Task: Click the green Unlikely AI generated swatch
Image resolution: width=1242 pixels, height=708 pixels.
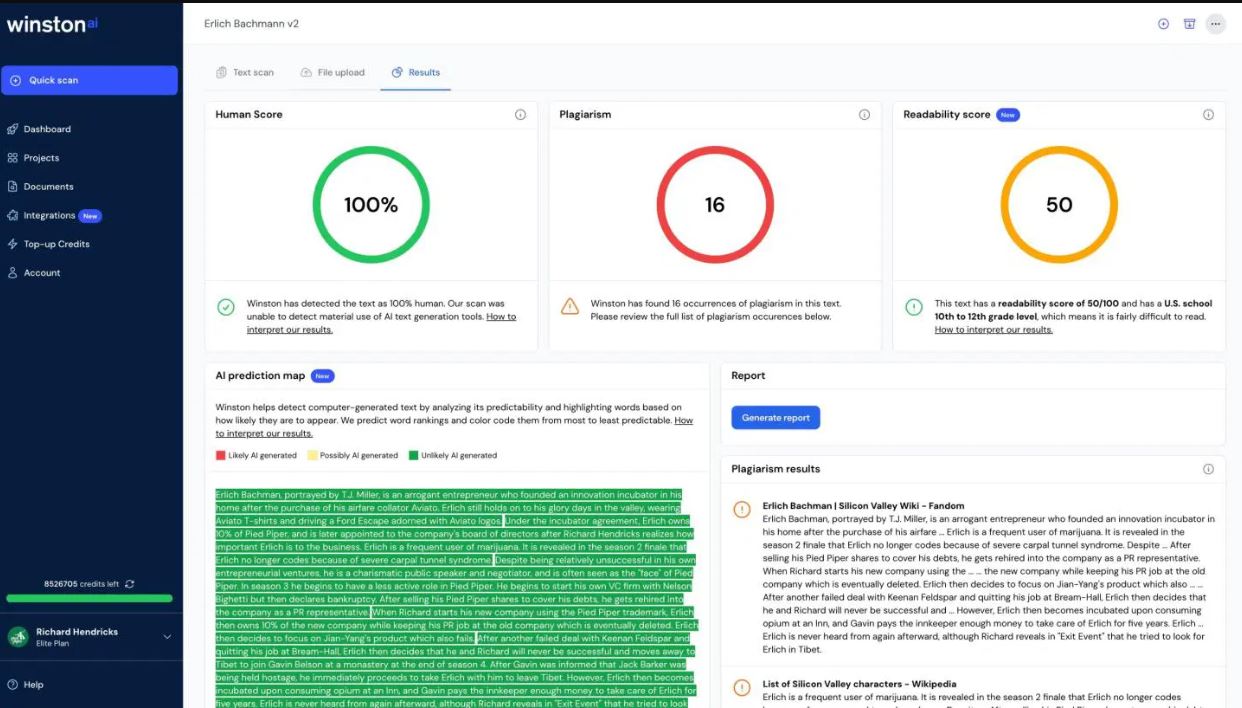Action: point(413,455)
